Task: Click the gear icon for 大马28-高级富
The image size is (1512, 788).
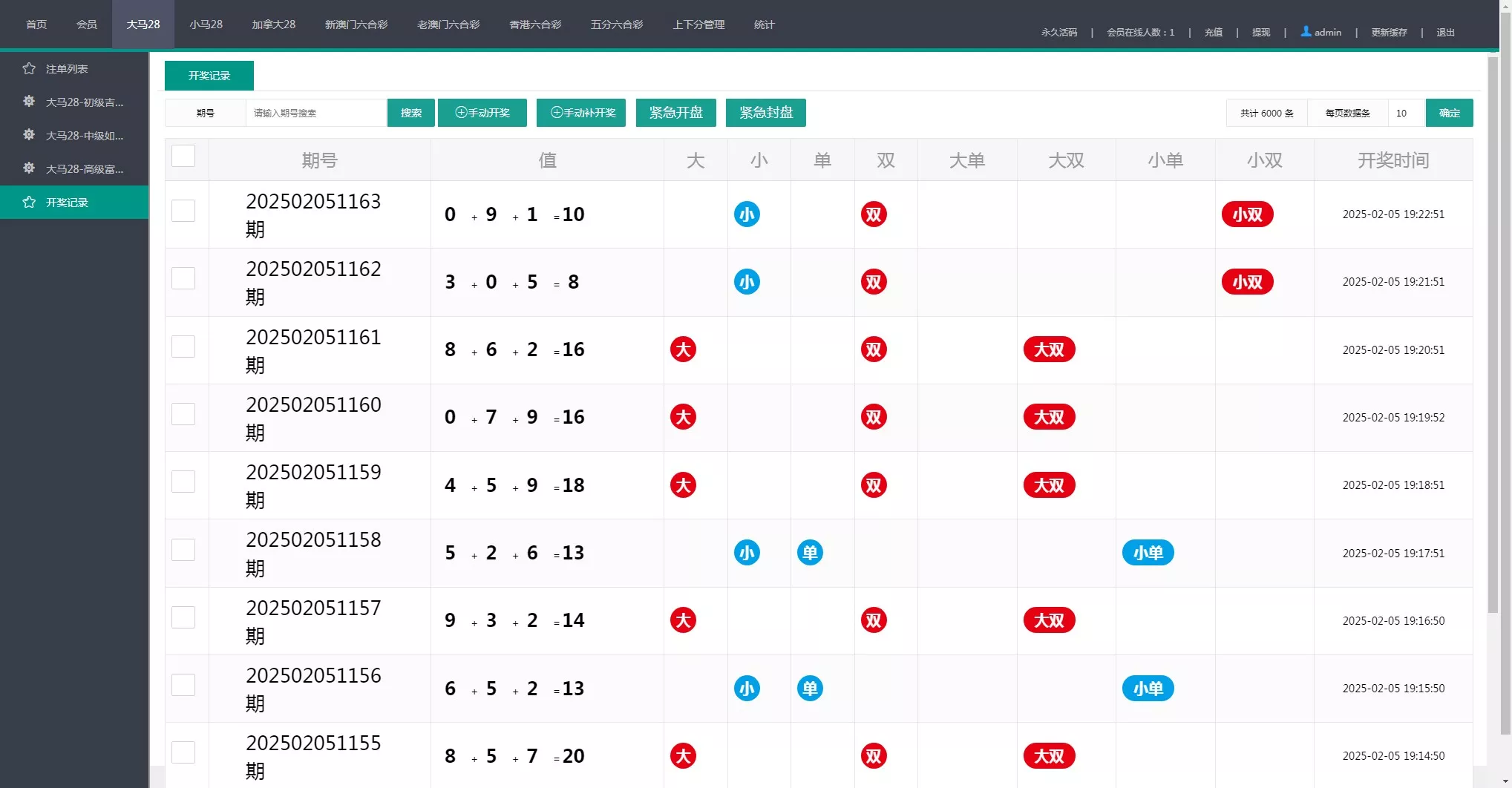Action: point(29,168)
